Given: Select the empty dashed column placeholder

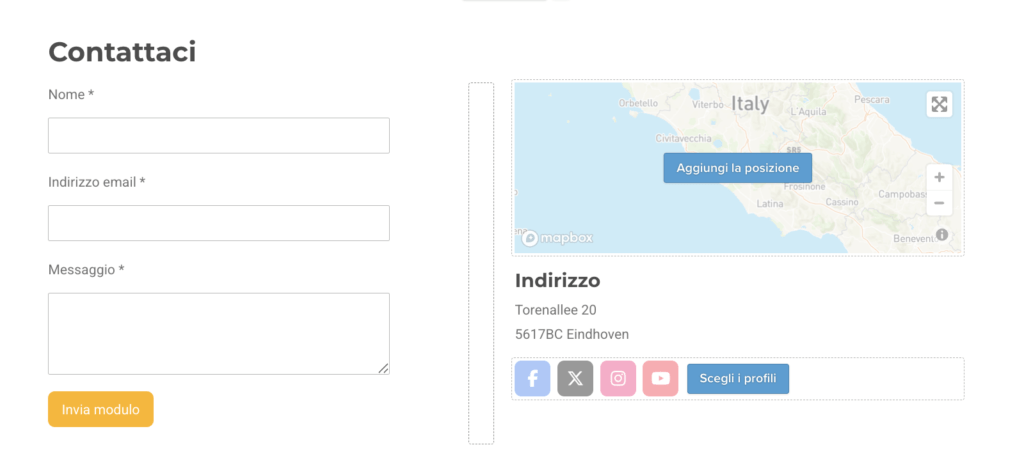Looking at the screenshot, I should coord(481,263).
